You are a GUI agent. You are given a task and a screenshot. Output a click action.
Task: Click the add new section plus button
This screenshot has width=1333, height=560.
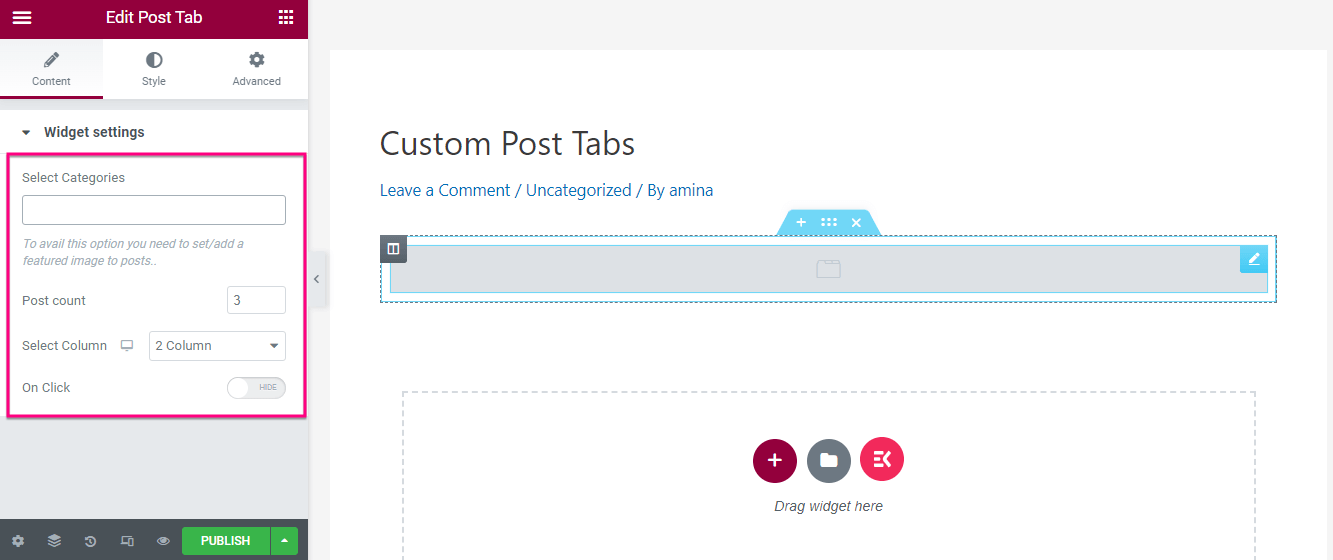[775, 460]
